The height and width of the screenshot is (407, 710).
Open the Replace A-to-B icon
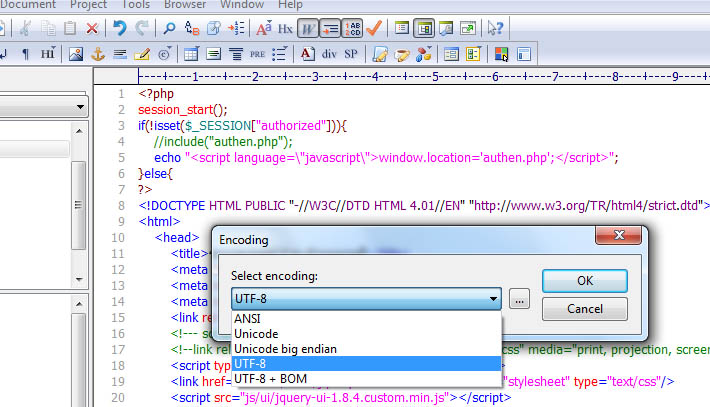(192, 29)
